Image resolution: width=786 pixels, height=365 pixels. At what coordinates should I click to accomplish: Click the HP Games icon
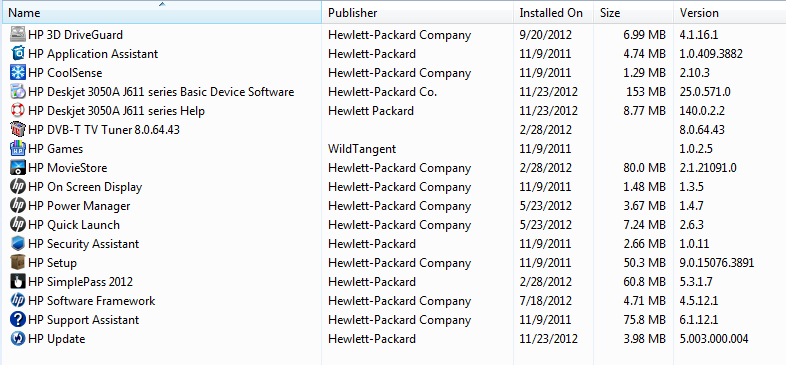tap(18, 149)
